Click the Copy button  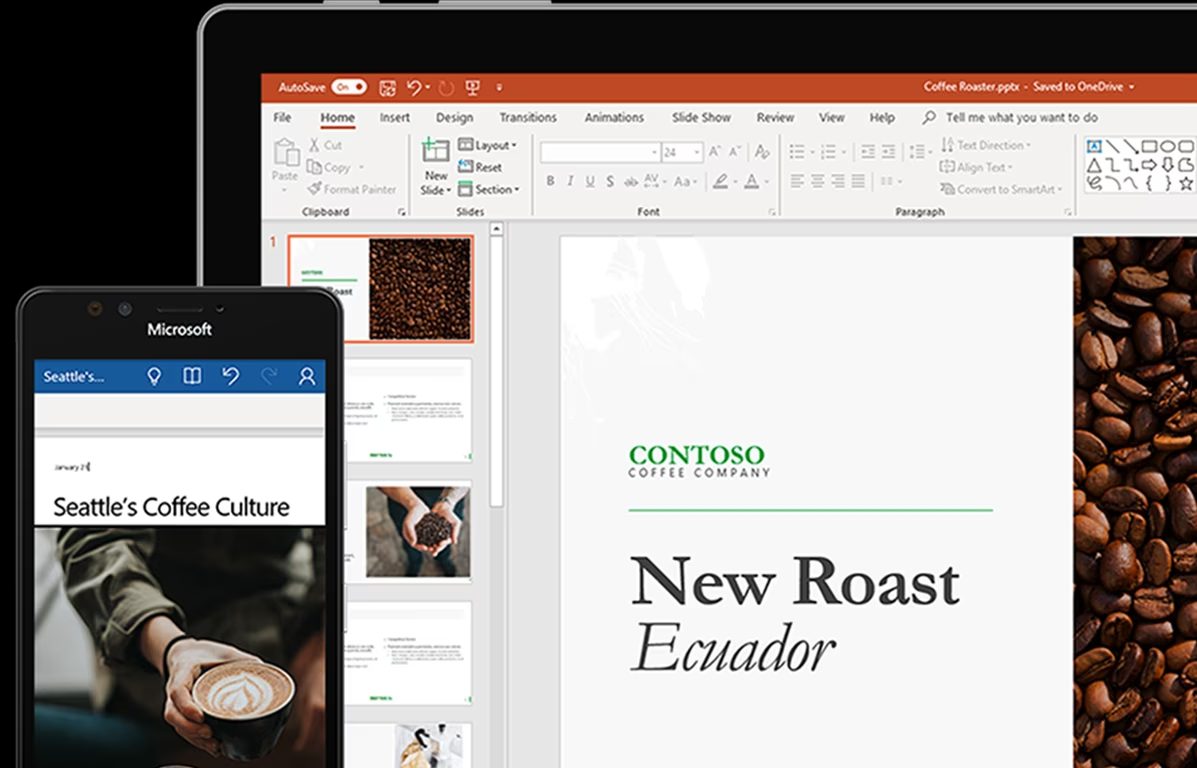(329, 167)
